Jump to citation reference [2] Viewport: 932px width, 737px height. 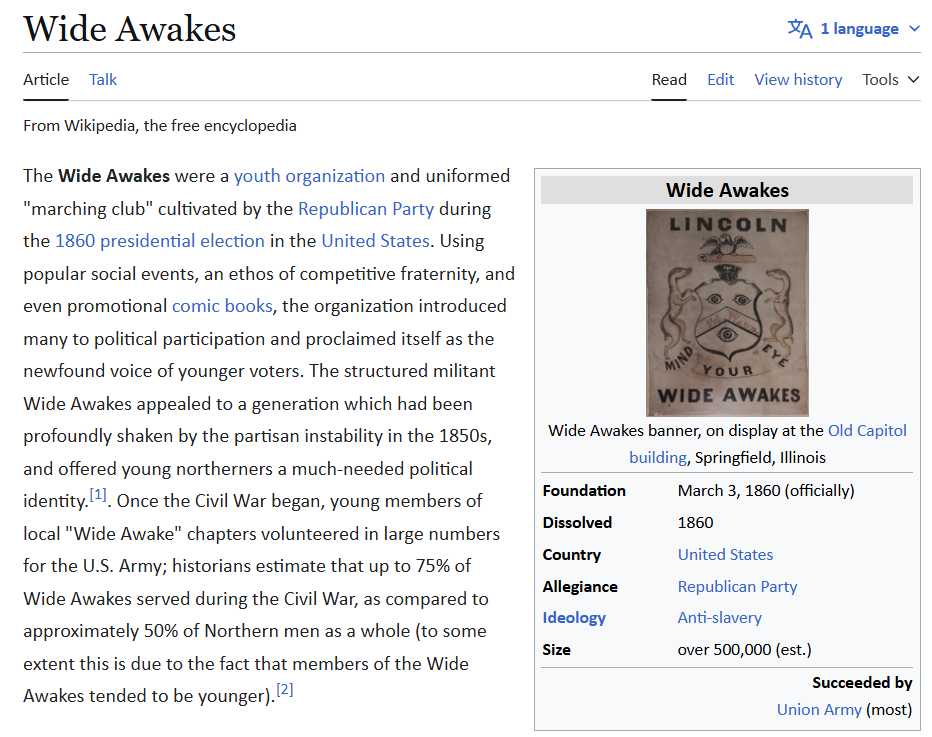pyautogui.click(x=285, y=689)
